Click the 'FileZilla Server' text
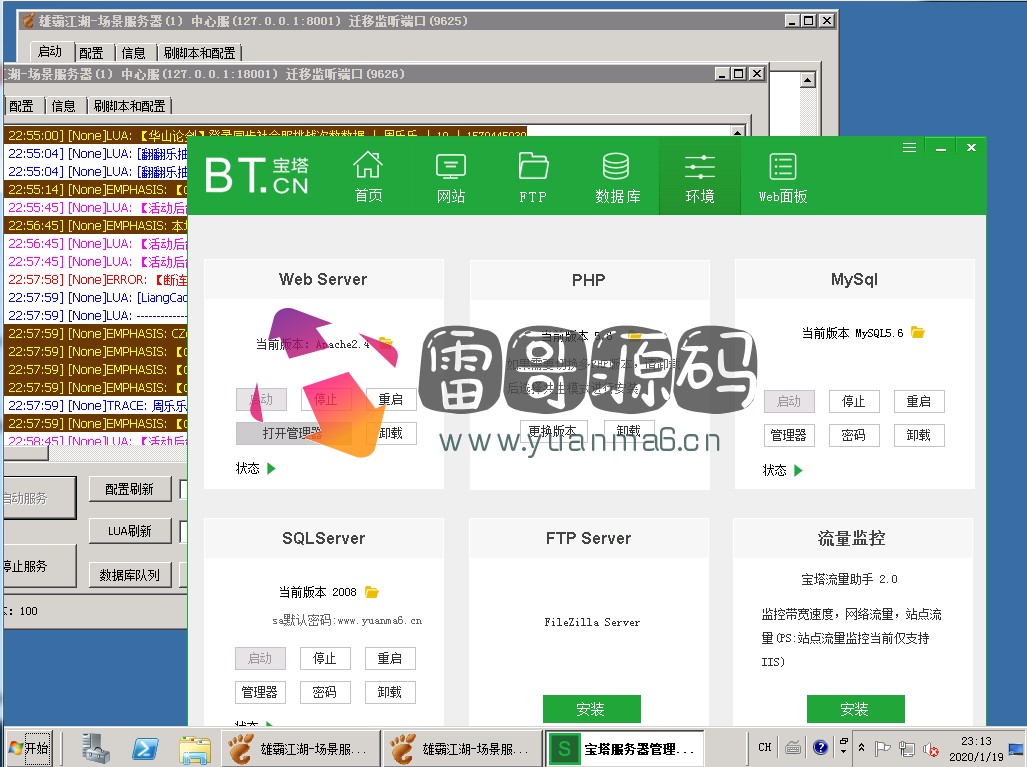This screenshot has width=1027, height=767. 591,622
